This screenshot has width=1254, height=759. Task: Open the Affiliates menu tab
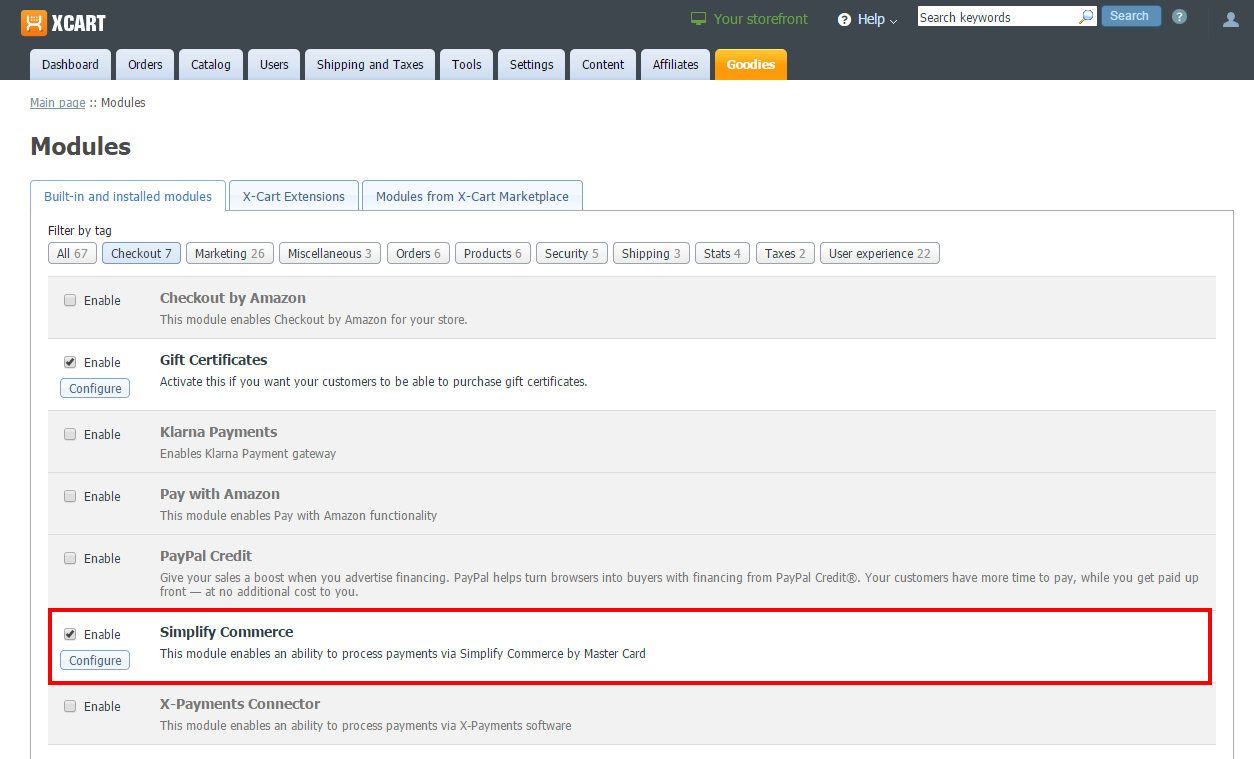pos(676,64)
